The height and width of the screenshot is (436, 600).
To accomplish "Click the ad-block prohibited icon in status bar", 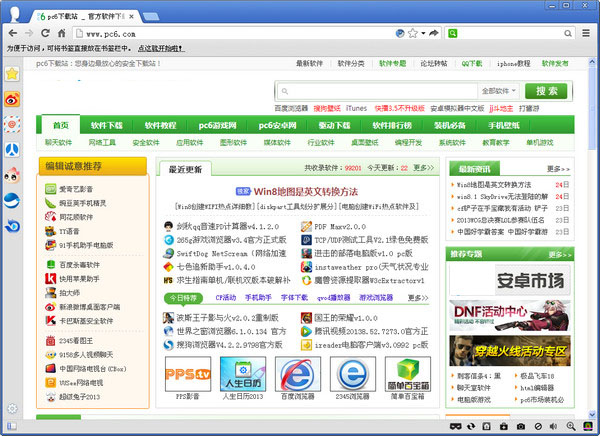I will click(538, 426).
